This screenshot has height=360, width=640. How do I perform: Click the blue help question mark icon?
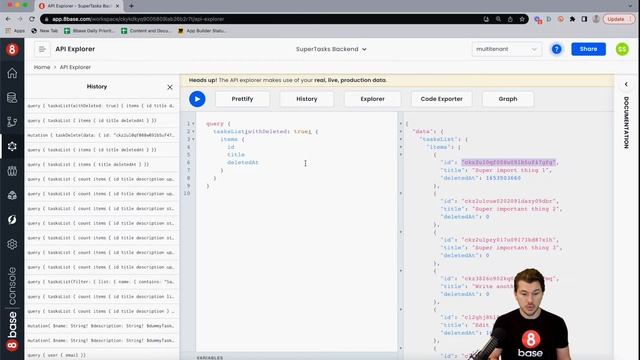556,49
